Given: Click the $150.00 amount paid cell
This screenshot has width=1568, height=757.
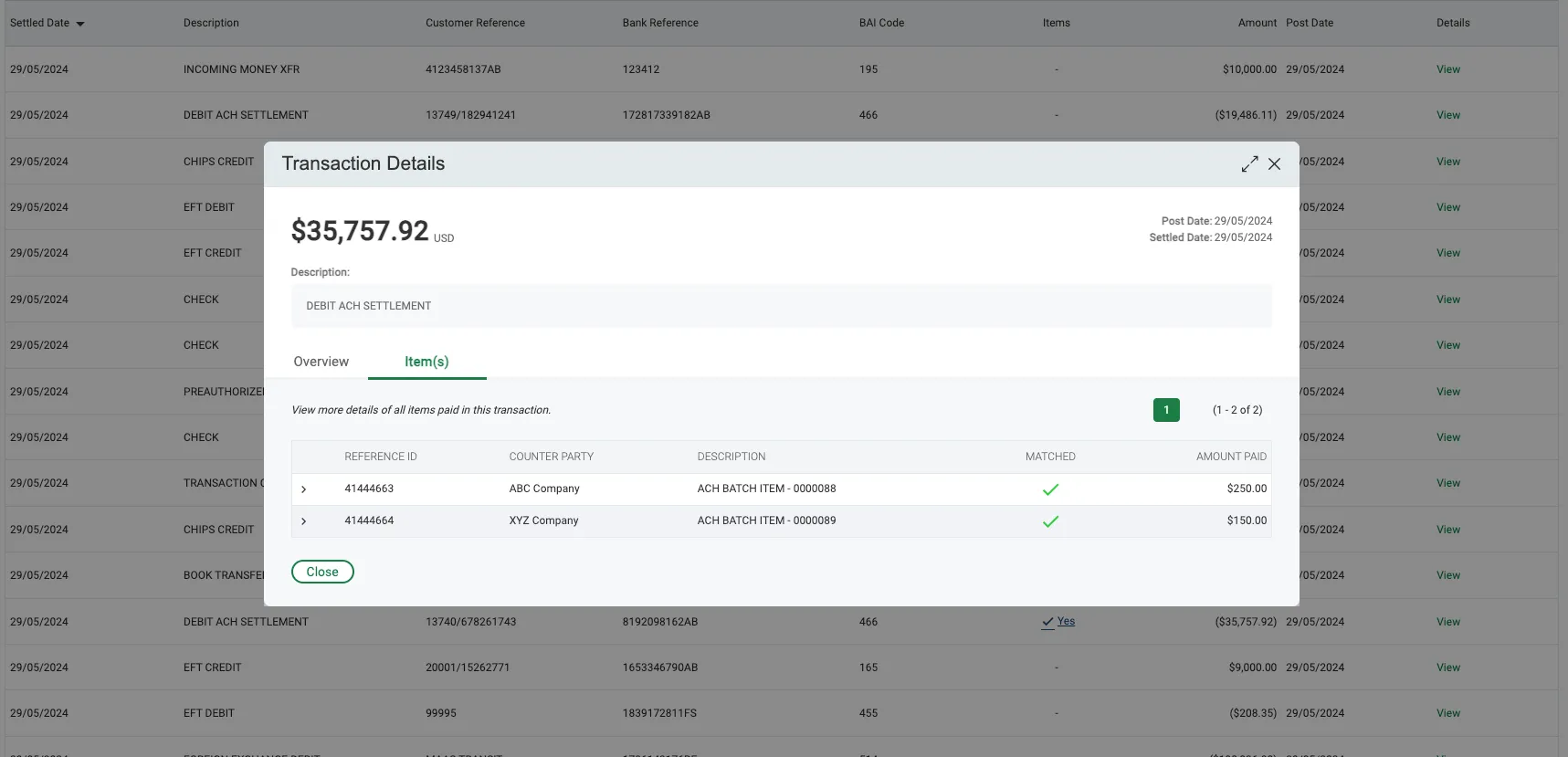Looking at the screenshot, I should (1247, 520).
